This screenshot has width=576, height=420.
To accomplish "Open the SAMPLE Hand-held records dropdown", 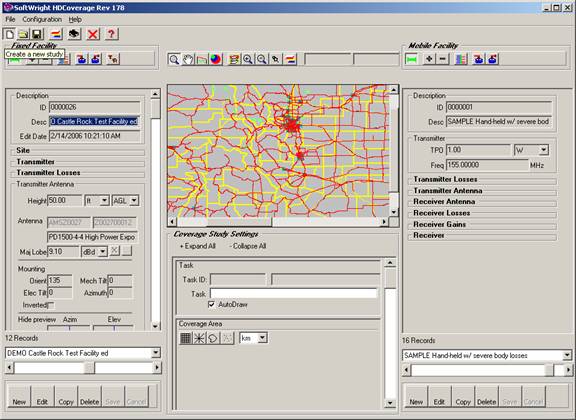I will [x=567, y=355].
